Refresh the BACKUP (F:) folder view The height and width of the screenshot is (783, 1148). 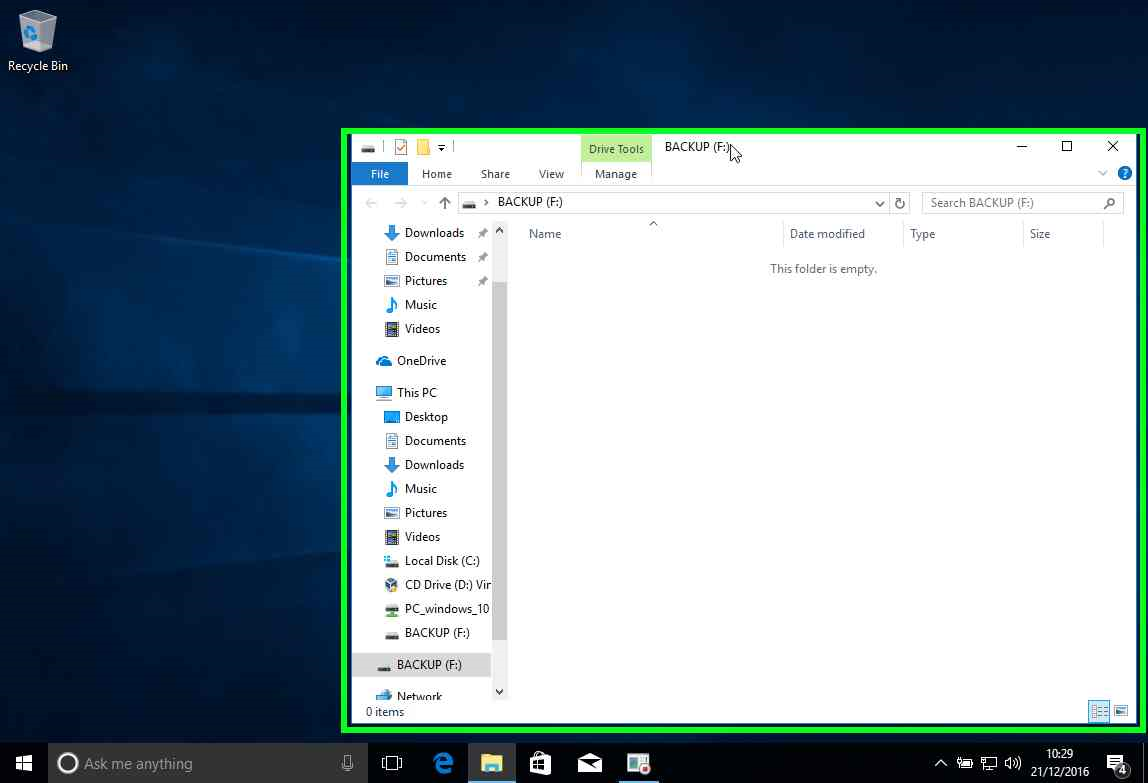coord(900,203)
